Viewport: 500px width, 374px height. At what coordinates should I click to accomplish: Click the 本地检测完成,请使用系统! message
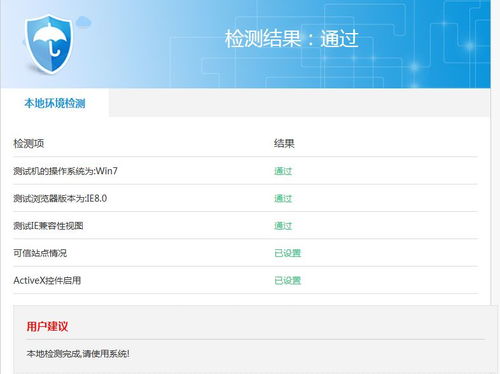point(78,353)
